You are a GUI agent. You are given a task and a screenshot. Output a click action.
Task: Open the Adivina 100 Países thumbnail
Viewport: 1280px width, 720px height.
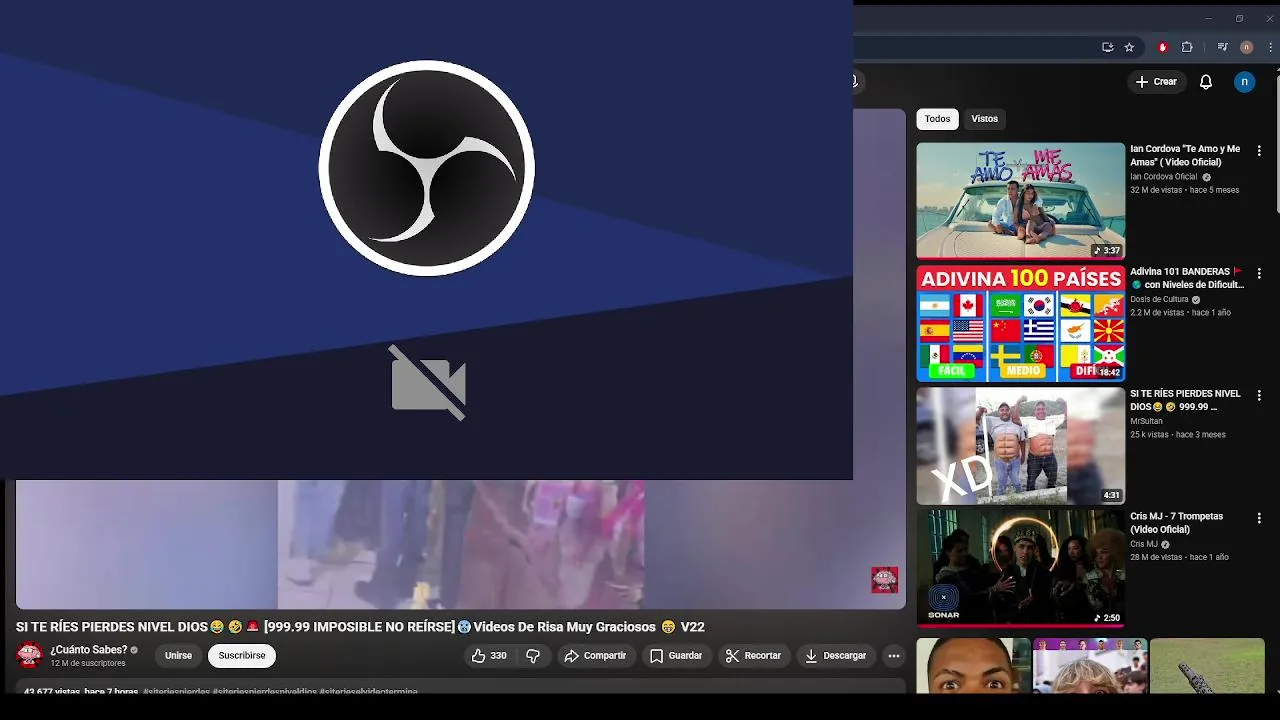[x=1020, y=323]
